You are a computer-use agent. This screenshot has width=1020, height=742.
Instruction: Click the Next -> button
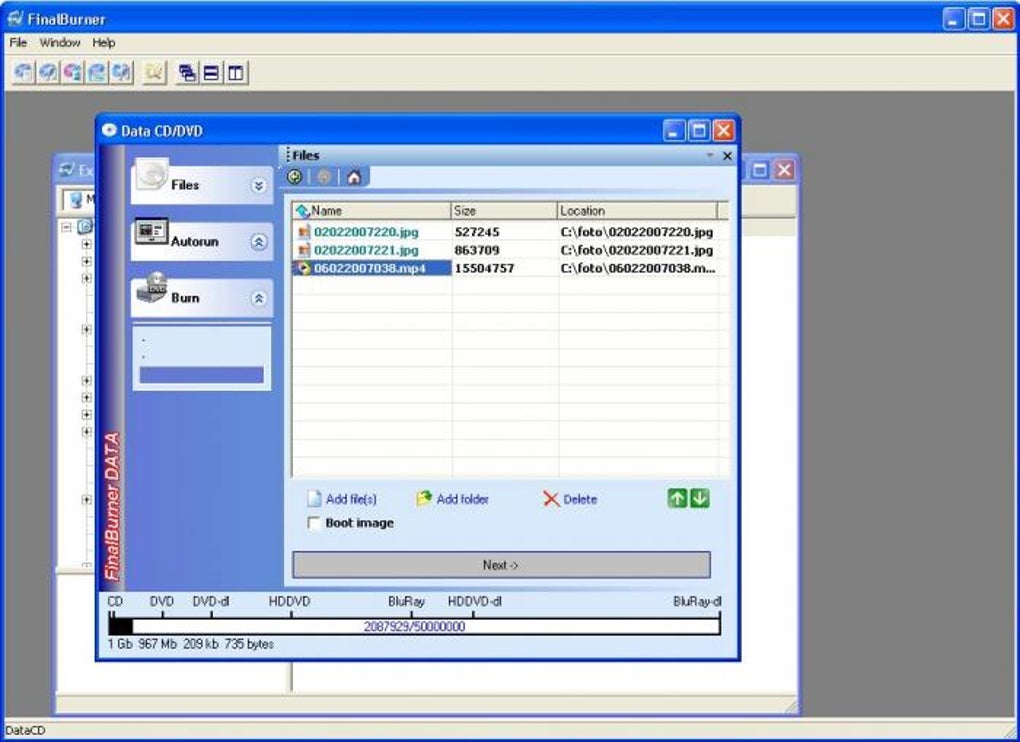tap(501, 565)
